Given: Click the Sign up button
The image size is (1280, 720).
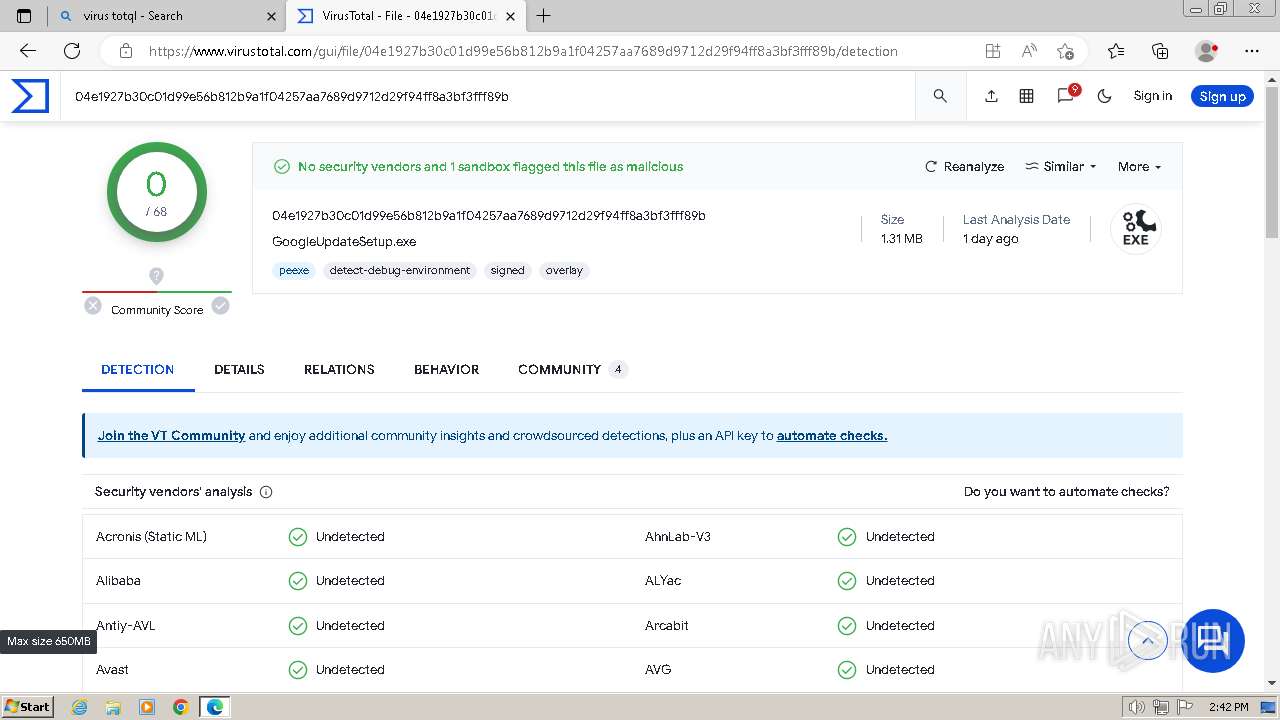Looking at the screenshot, I should coord(1222,96).
